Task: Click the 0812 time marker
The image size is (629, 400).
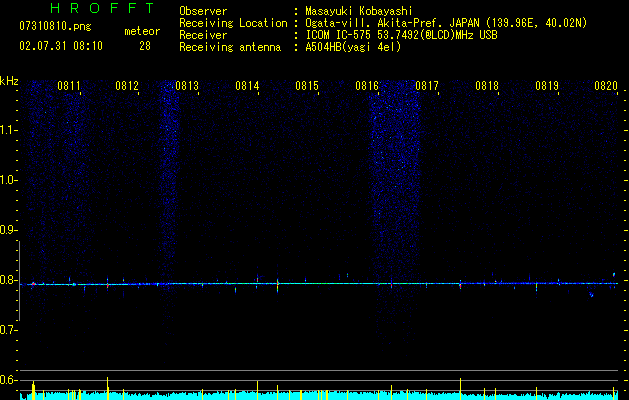Action: (x=127, y=86)
